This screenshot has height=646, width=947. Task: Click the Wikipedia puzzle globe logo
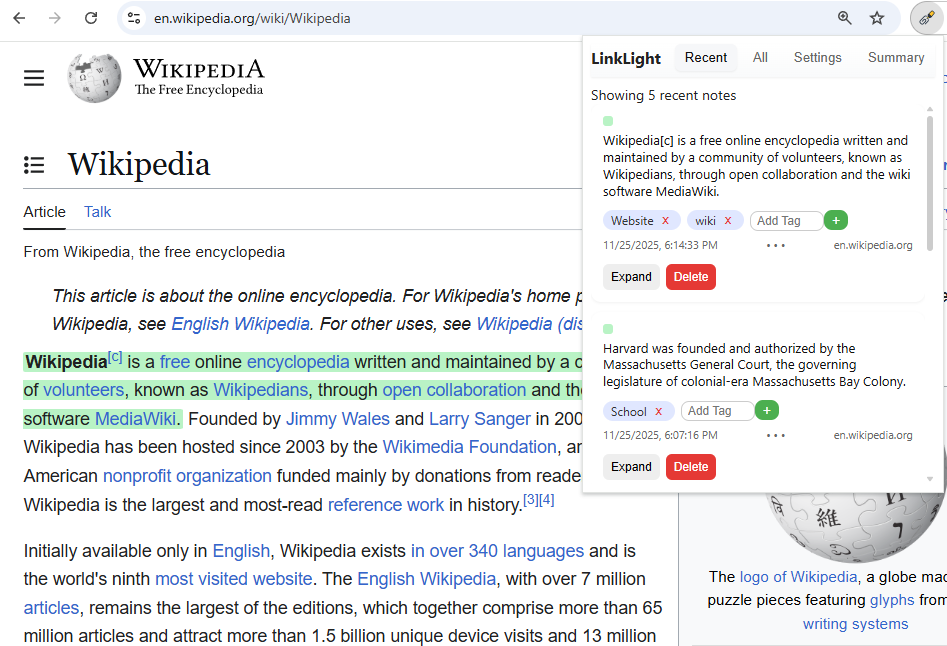(x=93, y=77)
